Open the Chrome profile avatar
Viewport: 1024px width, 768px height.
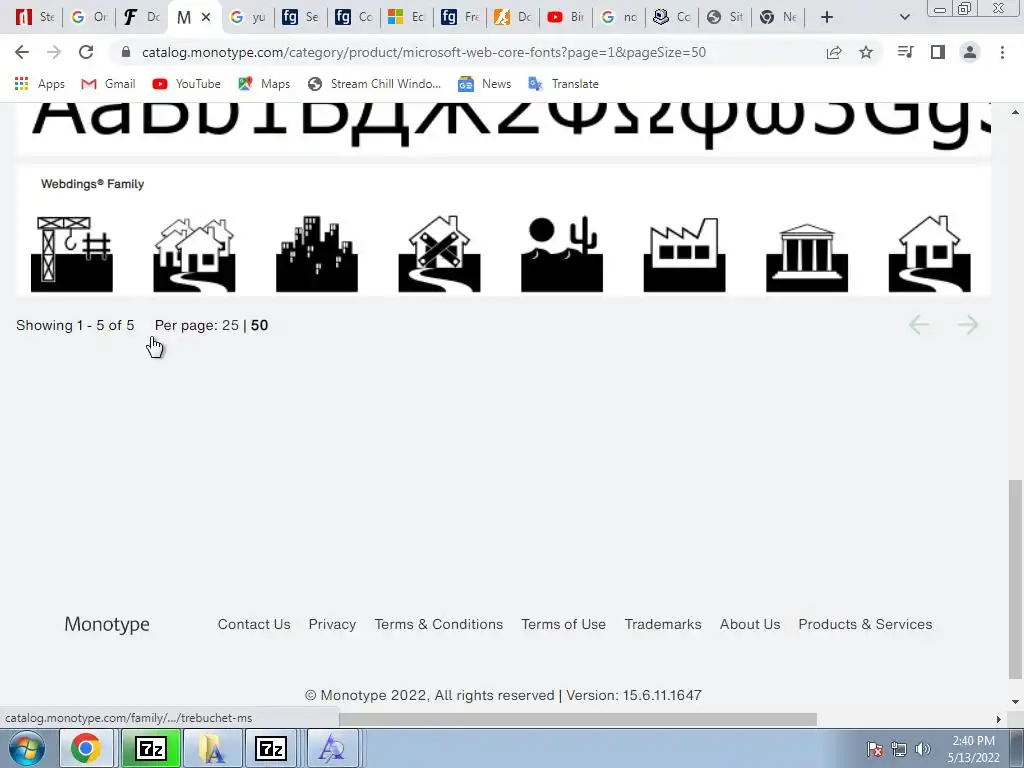(970, 52)
